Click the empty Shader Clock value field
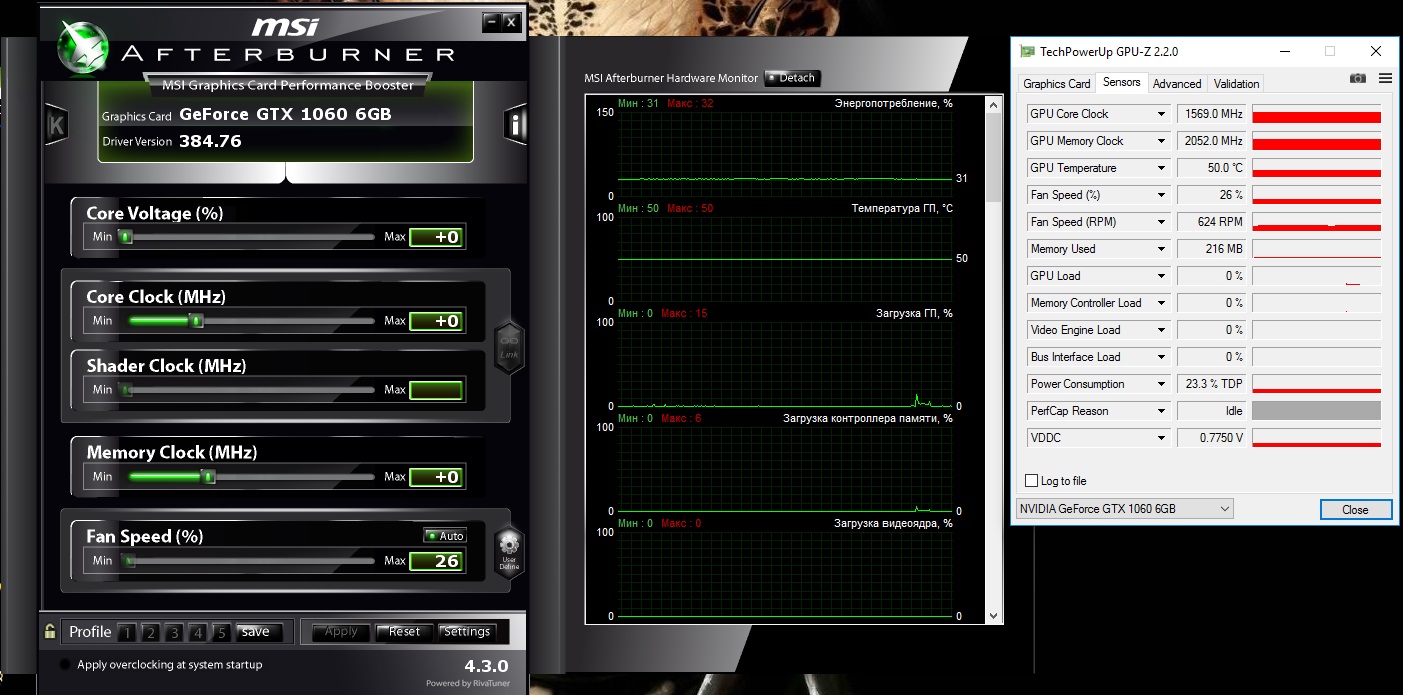The height and width of the screenshot is (695, 1403). click(x=436, y=390)
